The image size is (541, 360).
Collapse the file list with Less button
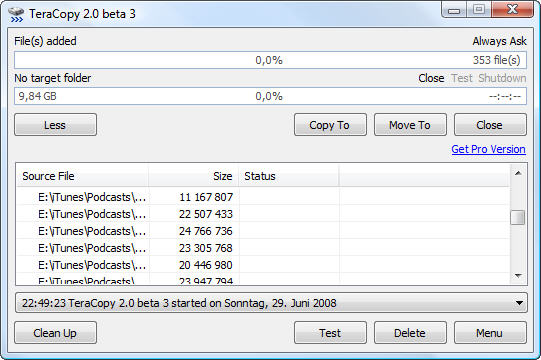click(x=55, y=125)
